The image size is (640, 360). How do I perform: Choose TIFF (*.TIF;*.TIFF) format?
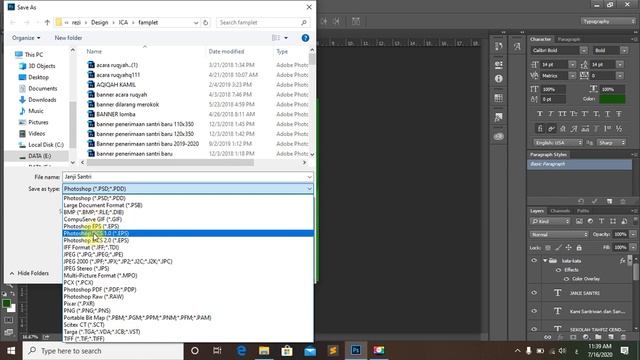pyautogui.click(x=84, y=338)
